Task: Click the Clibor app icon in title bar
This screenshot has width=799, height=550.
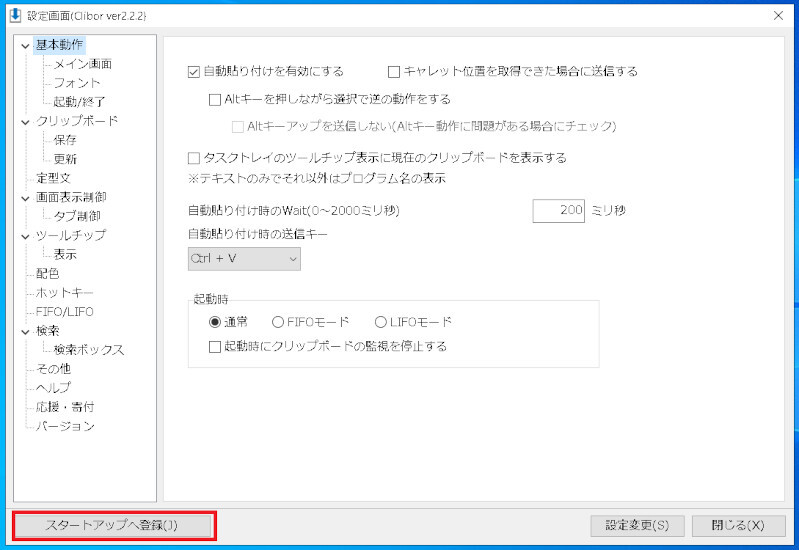Action: pyautogui.click(x=15, y=15)
